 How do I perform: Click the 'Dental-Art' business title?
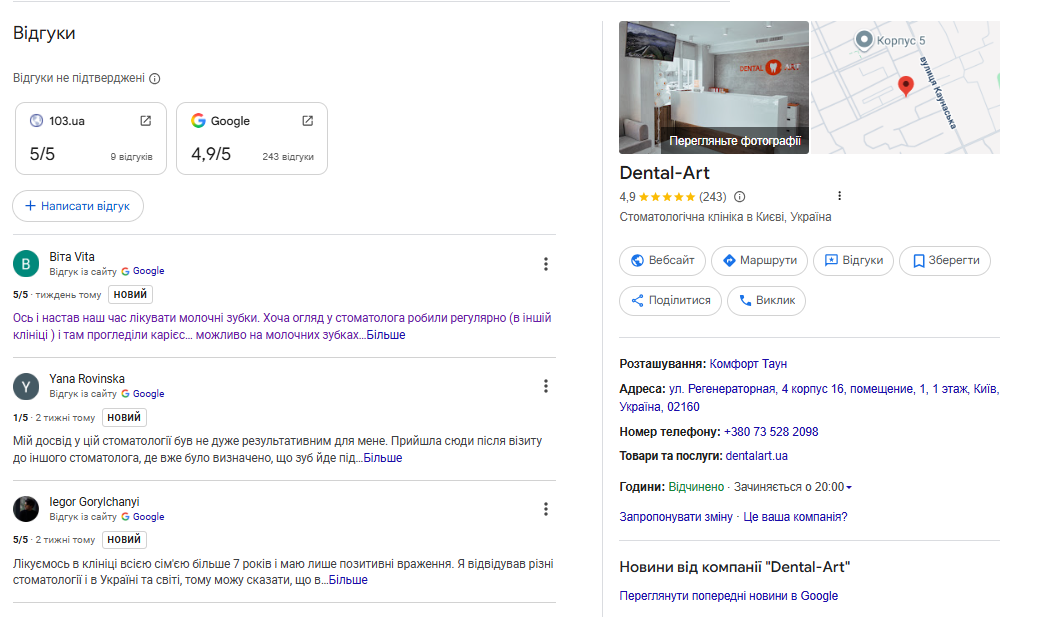pyautogui.click(x=665, y=173)
